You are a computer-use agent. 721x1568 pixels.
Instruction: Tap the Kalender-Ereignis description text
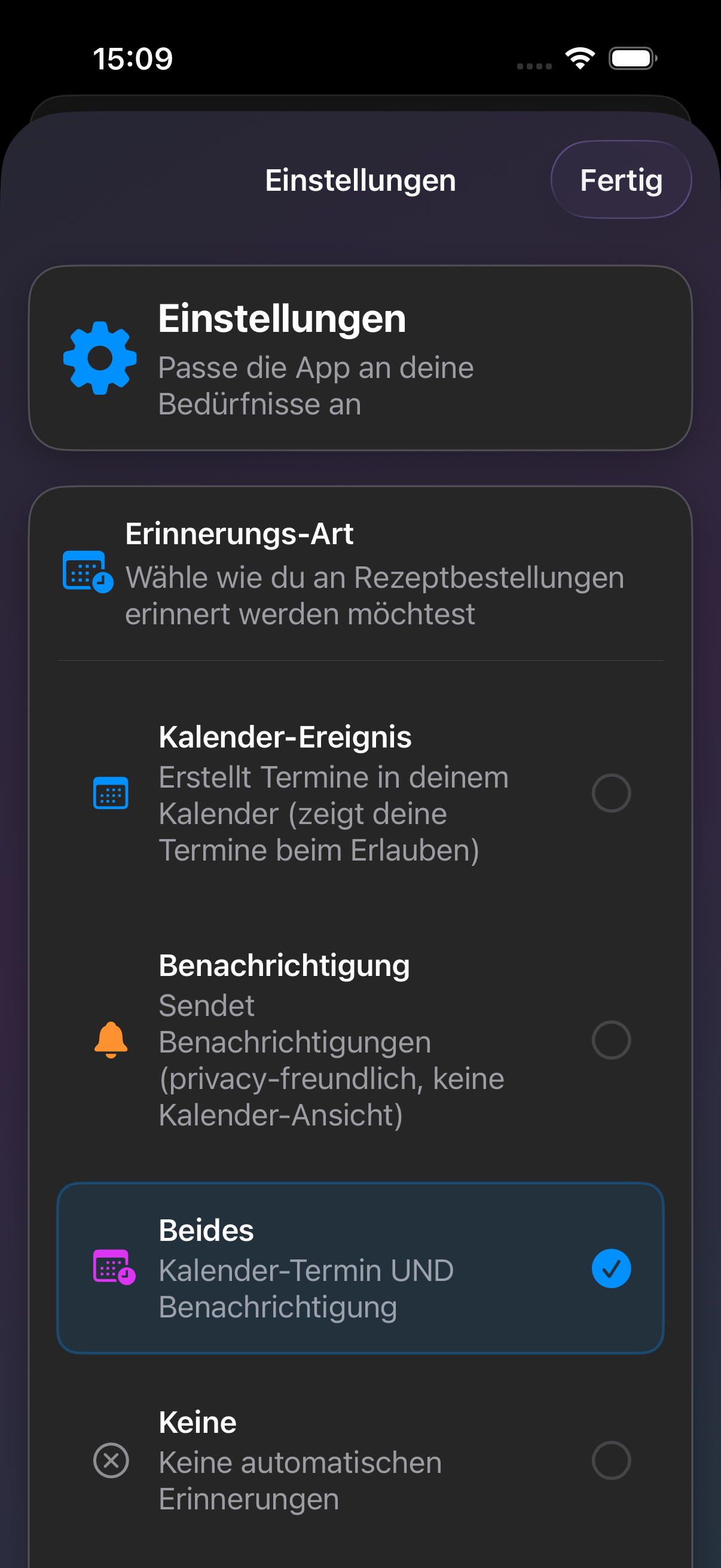[334, 813]
